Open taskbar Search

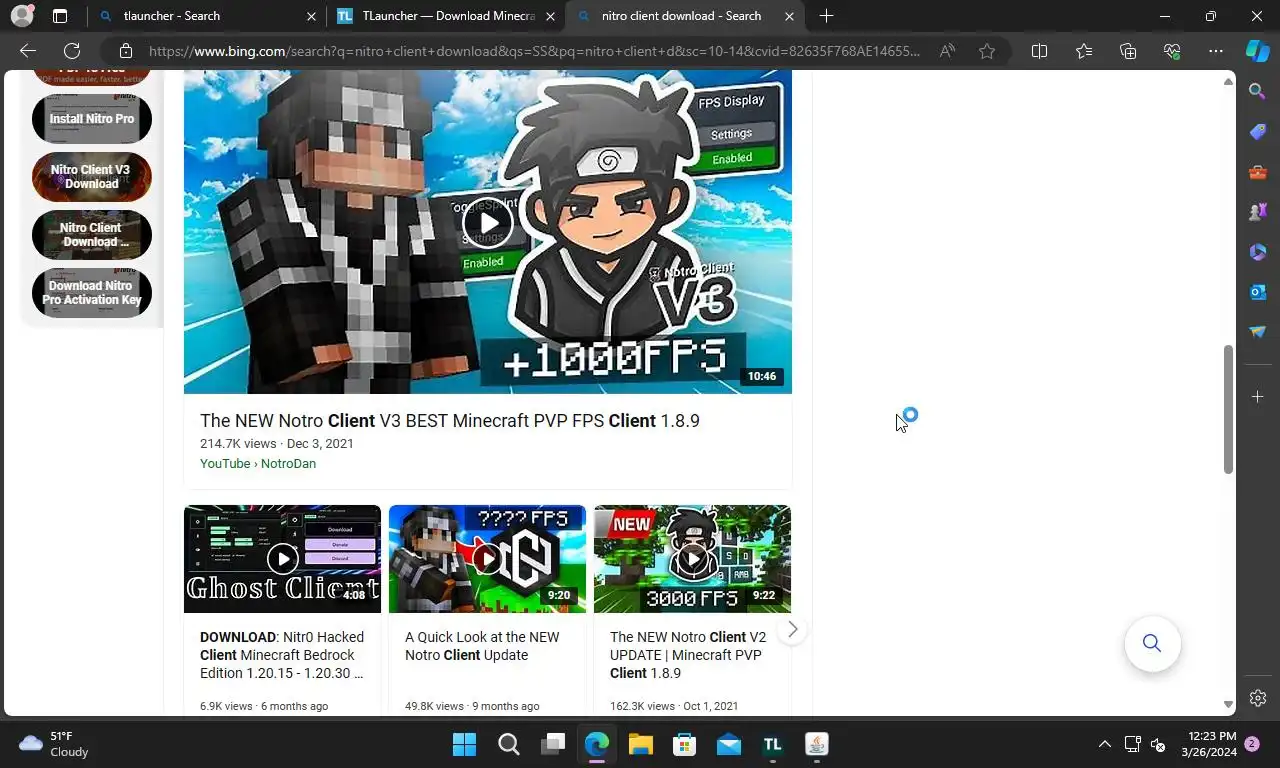[508, 744]
